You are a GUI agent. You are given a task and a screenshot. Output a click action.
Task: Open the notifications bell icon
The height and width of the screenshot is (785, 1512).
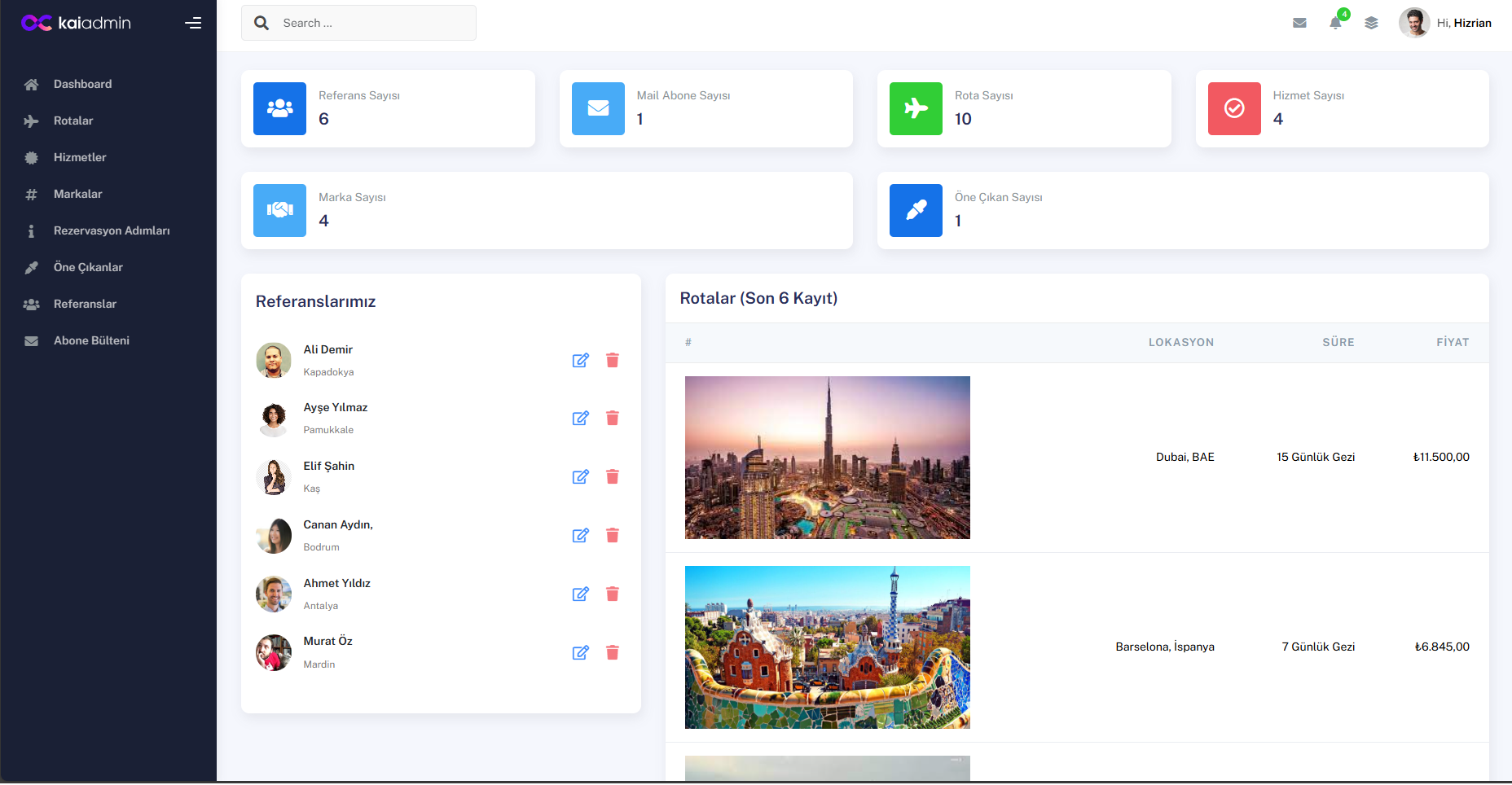[1335, 23]
